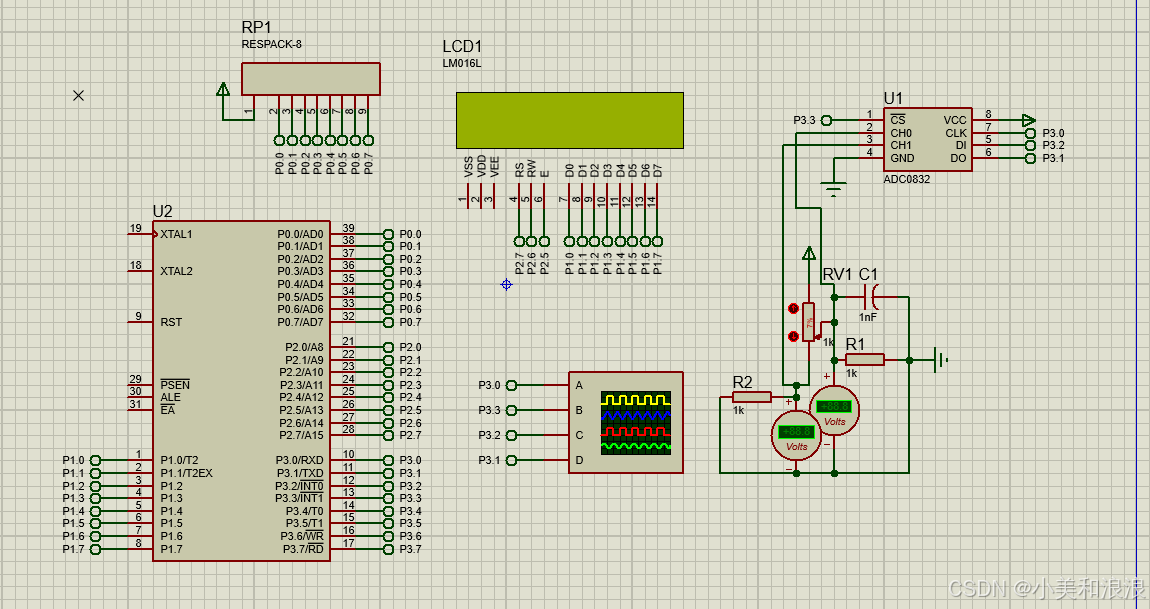Viewport: 1150px width, 609px height.
Task: Click the X origin marker at top left
Action: 78,95
